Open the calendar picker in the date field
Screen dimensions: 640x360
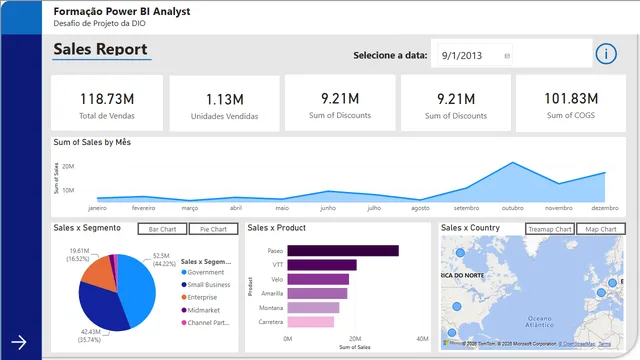[x=507, y=56]
